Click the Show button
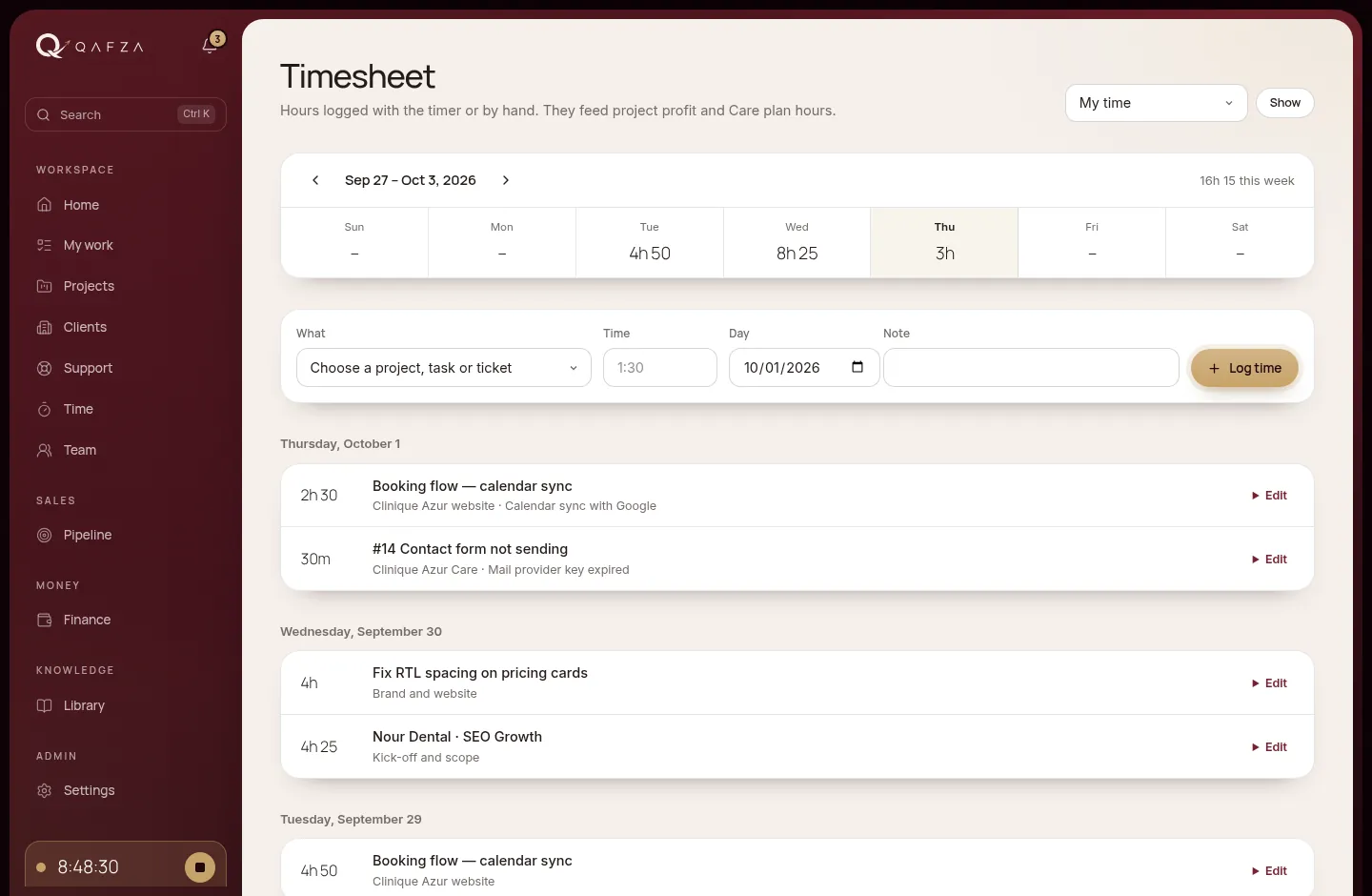Viewport: 1372px width, 896px height. (x=1284, y=103)
